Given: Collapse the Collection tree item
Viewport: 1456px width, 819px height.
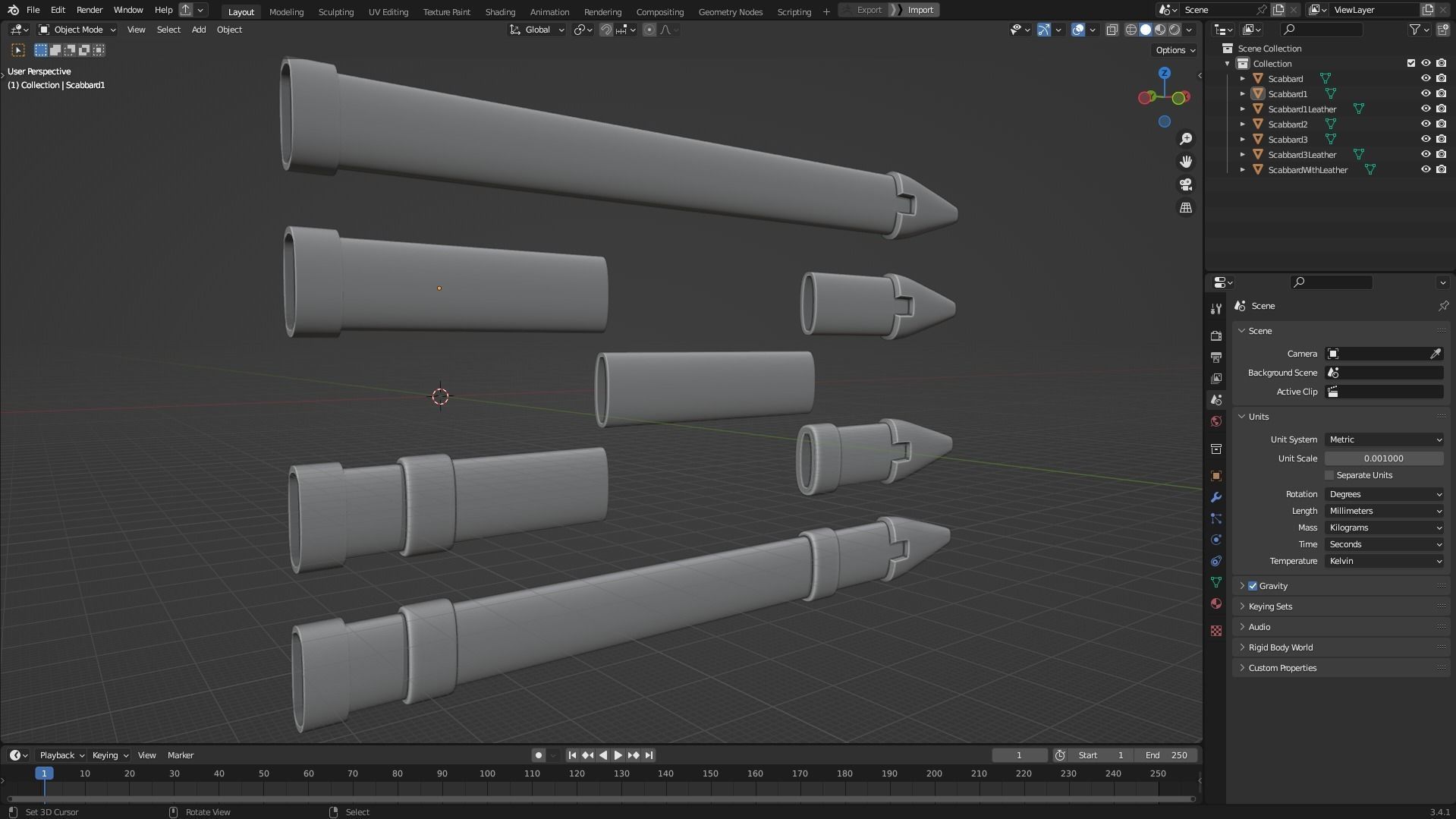Looking at the screenshot, I should [x=1227, y=64].
